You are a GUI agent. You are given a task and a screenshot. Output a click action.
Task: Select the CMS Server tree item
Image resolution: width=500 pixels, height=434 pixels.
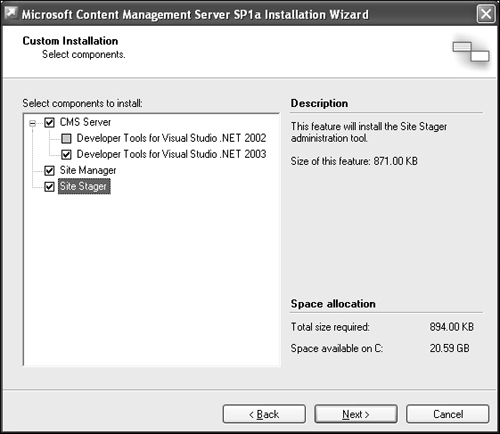85,122
